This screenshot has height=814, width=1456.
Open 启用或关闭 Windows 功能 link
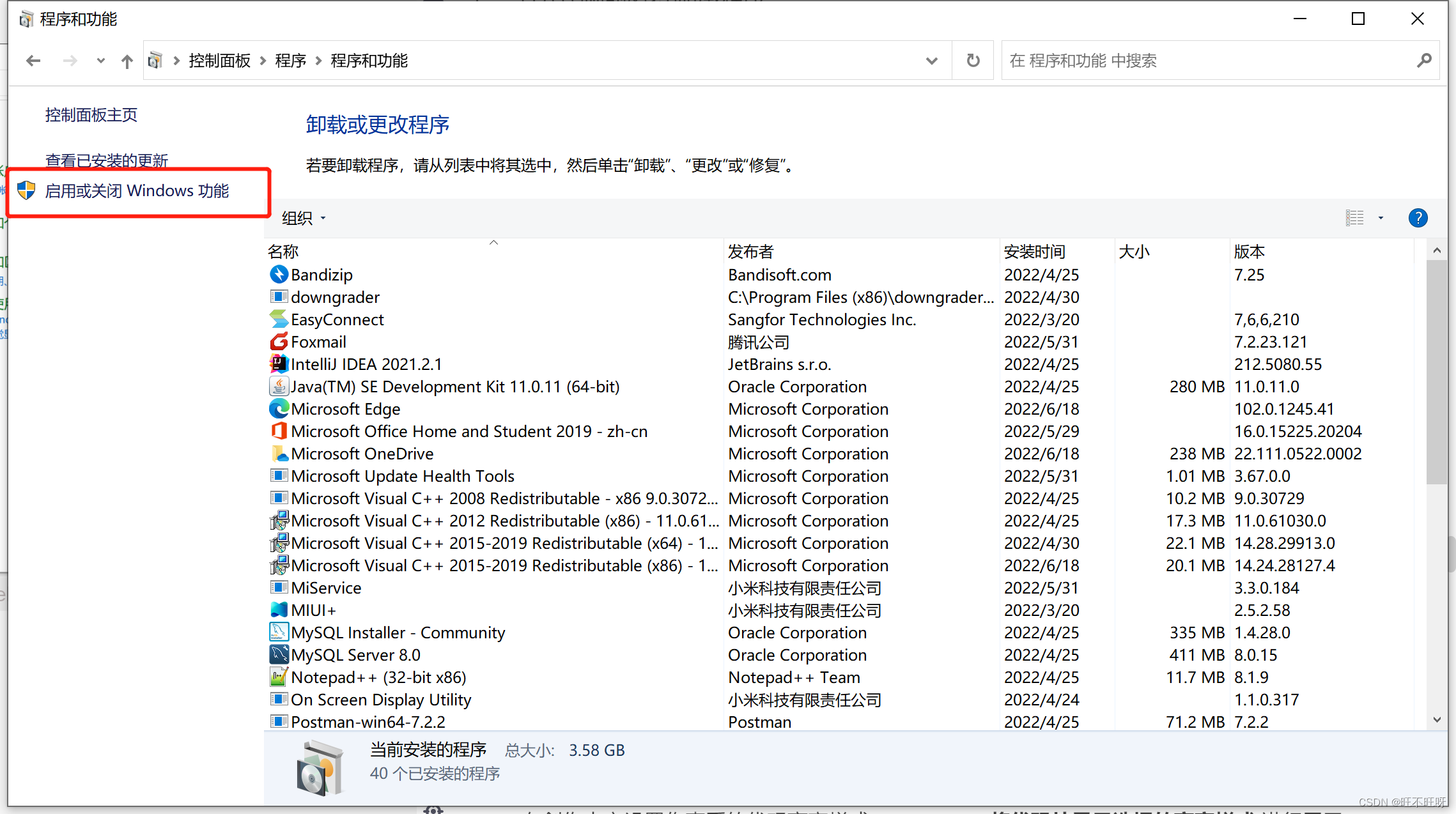point(137,190)
